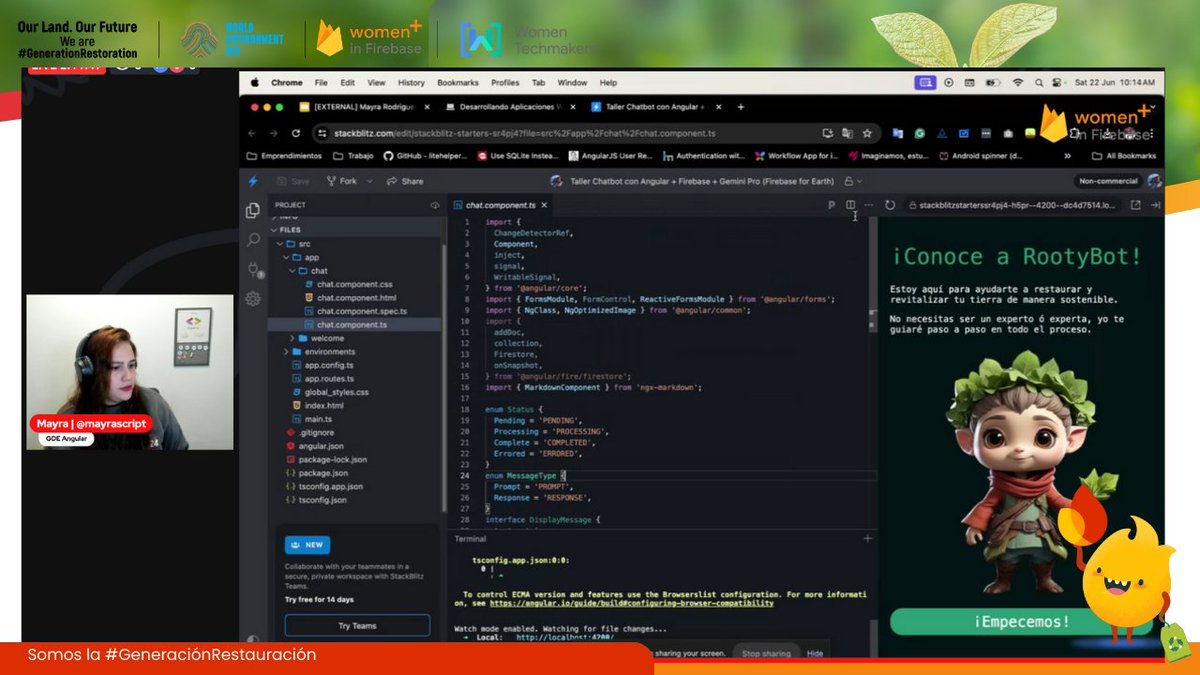The image size is (1200, 675).
Task: Open the Files explorer icon in StackBlitz sidebar
Action: [x=253, y=210]
